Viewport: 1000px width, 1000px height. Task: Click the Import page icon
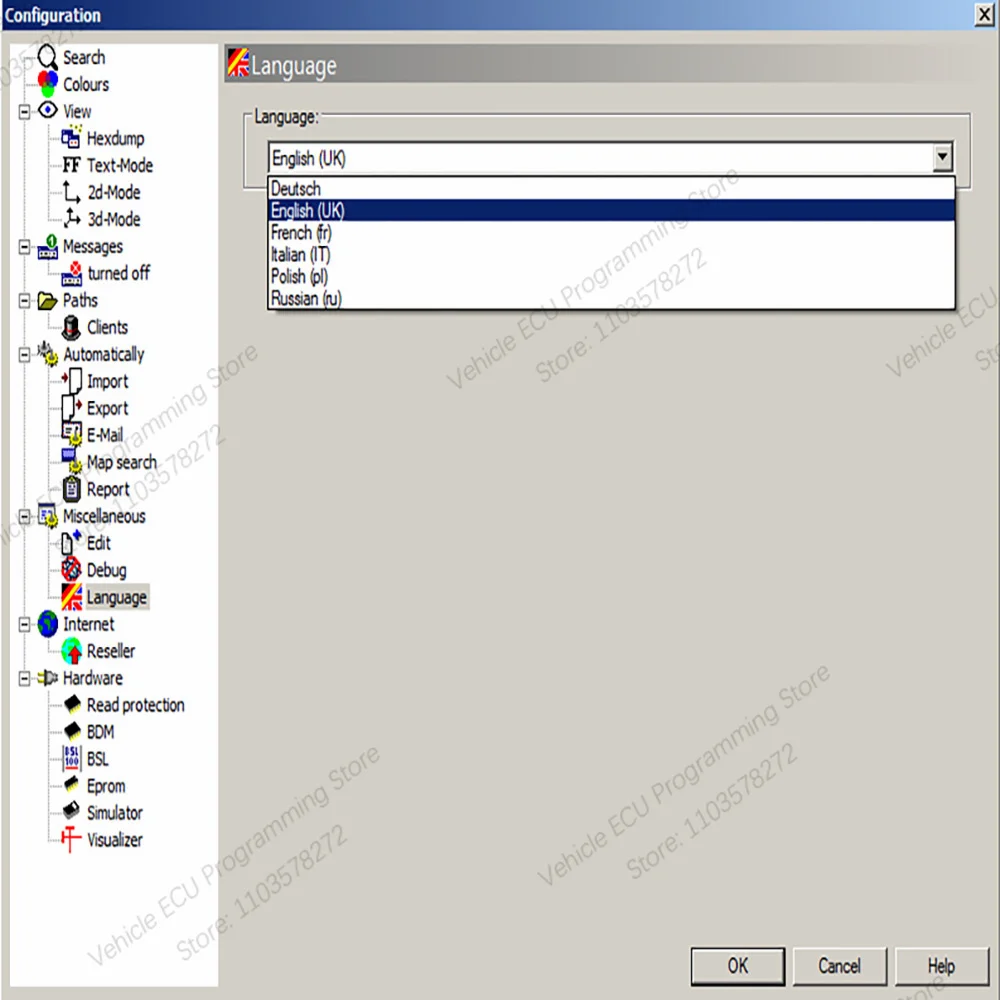72,381
